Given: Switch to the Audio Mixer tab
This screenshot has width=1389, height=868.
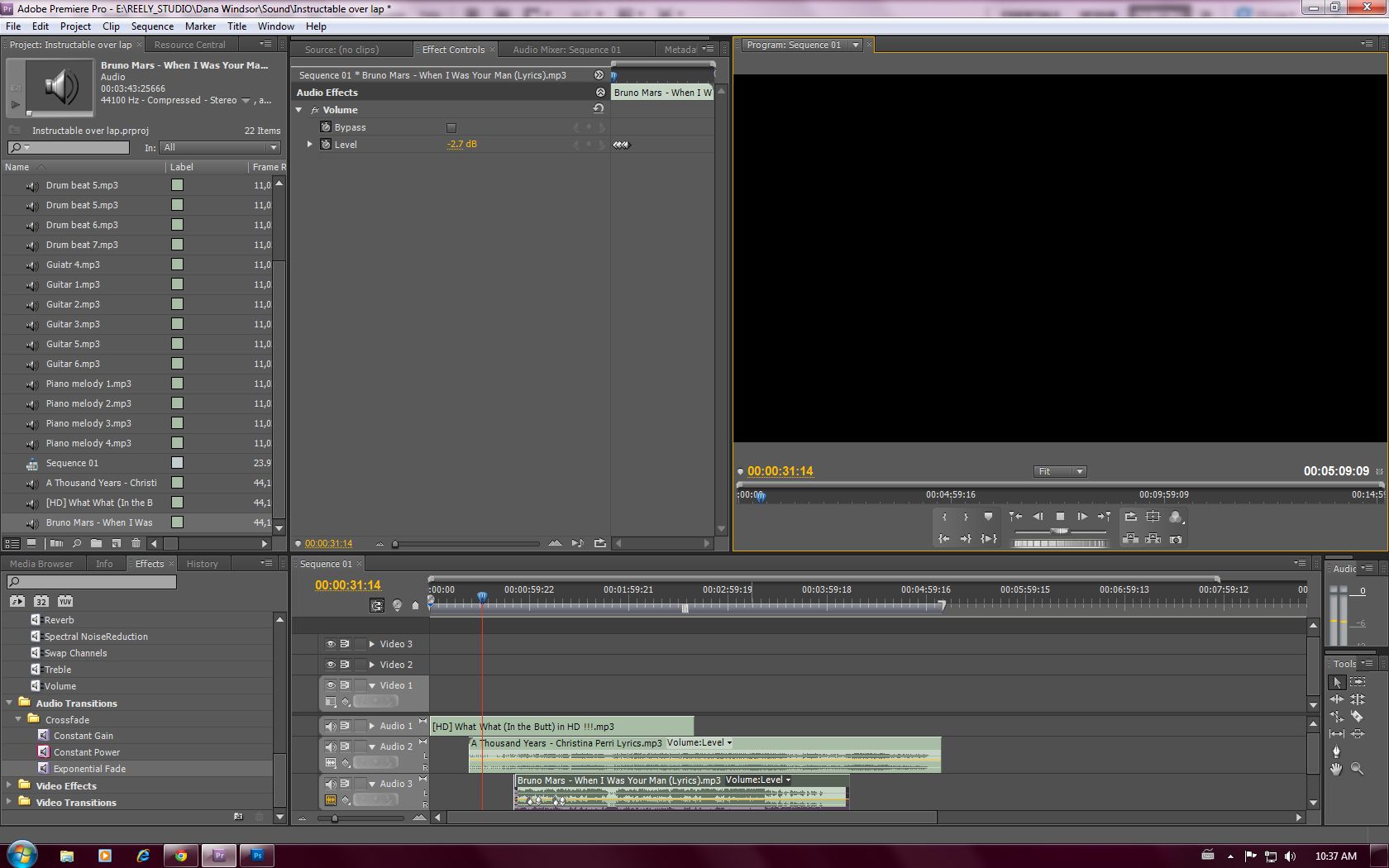Looking at the screenshot, I should (566, 50).
